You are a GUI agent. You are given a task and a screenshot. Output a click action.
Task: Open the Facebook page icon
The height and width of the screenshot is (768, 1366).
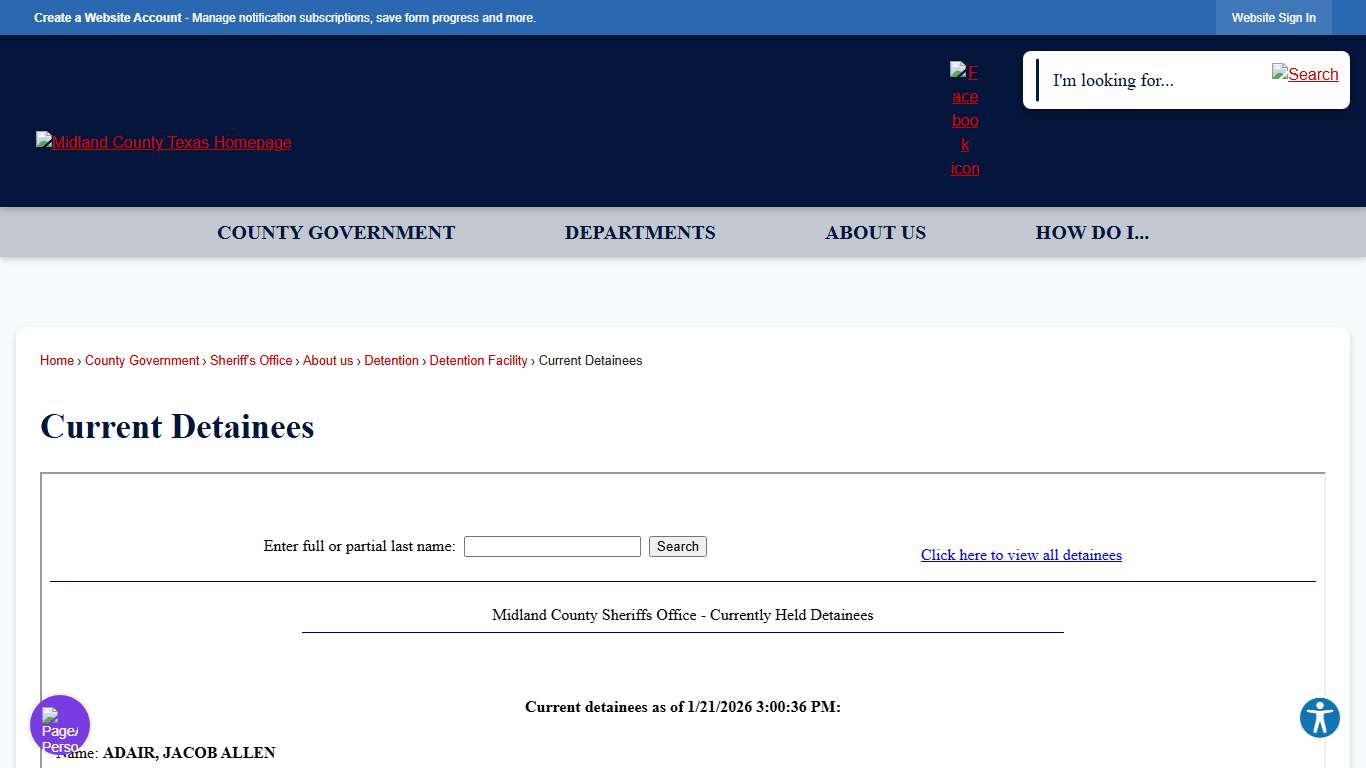click(964, 119)
